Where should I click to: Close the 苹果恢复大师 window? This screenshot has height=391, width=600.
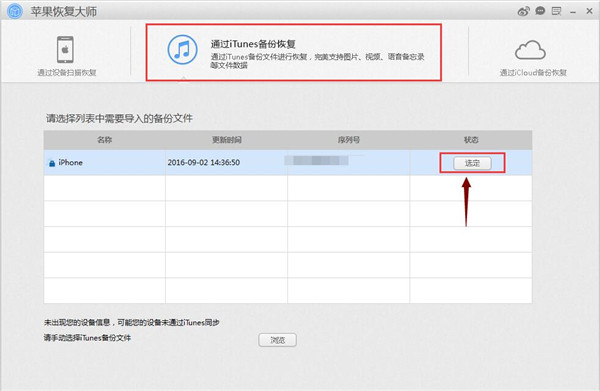click(589, 11)
